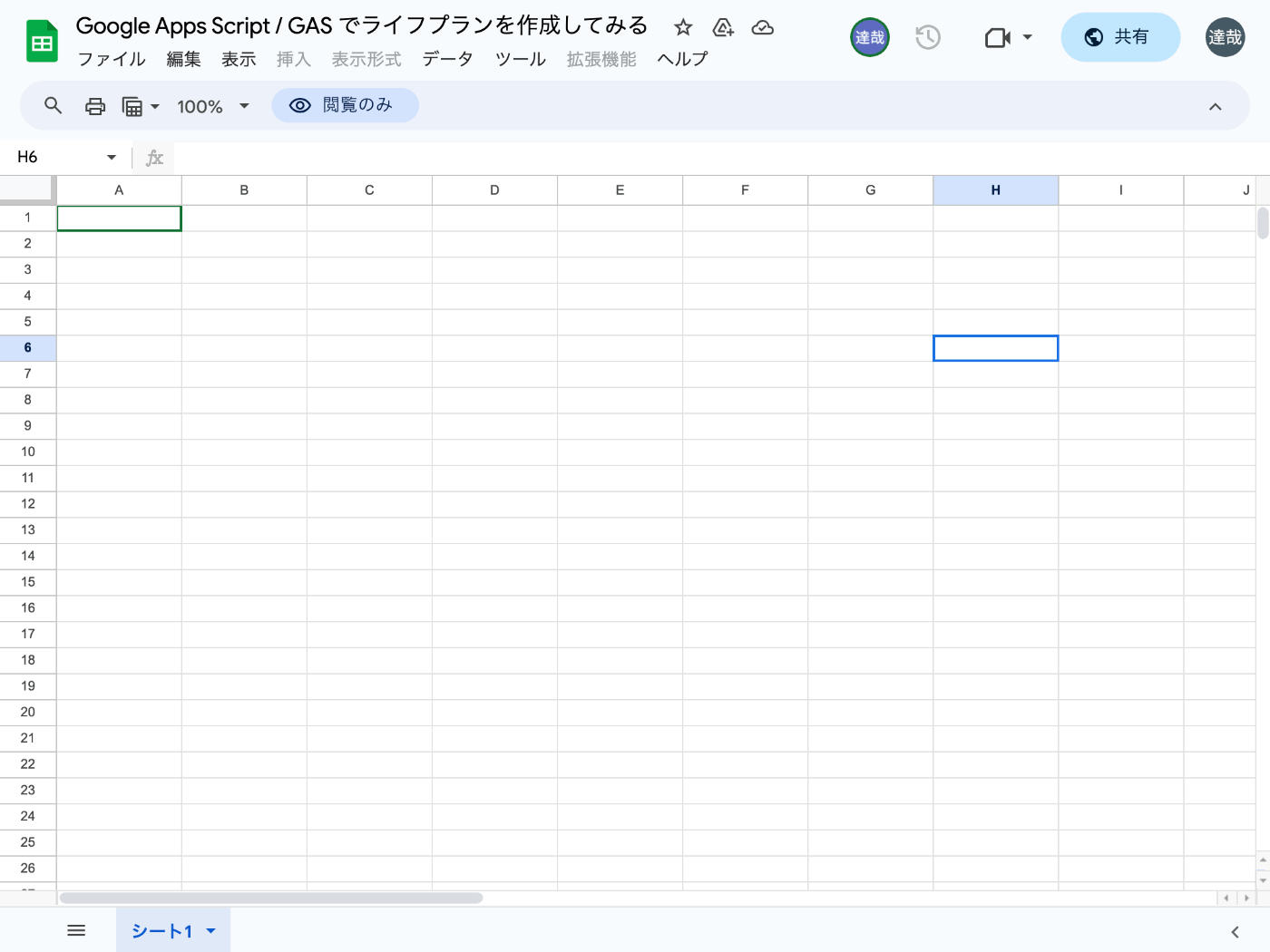Screen dimensions: 1270x952
Task: Open the 表示 menu
Action: coord(239,59)
